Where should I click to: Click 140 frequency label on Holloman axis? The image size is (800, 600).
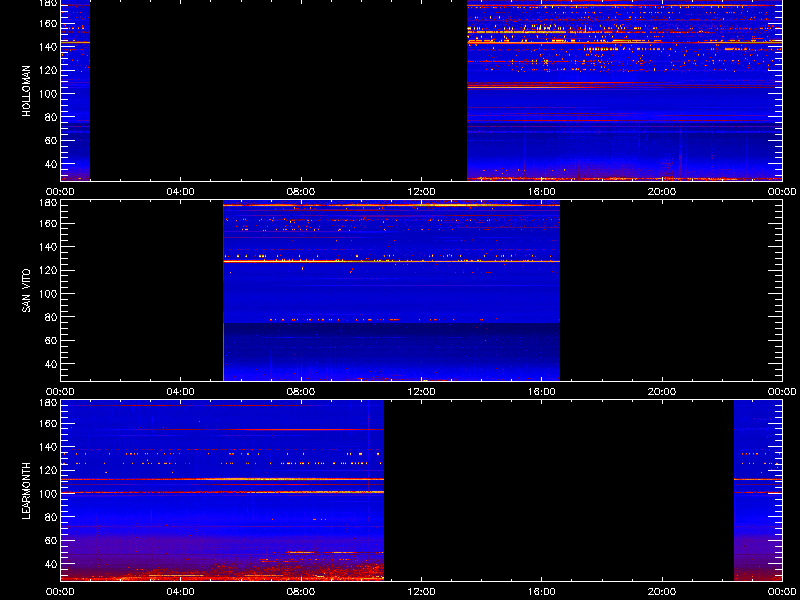(x=48, y=47)
